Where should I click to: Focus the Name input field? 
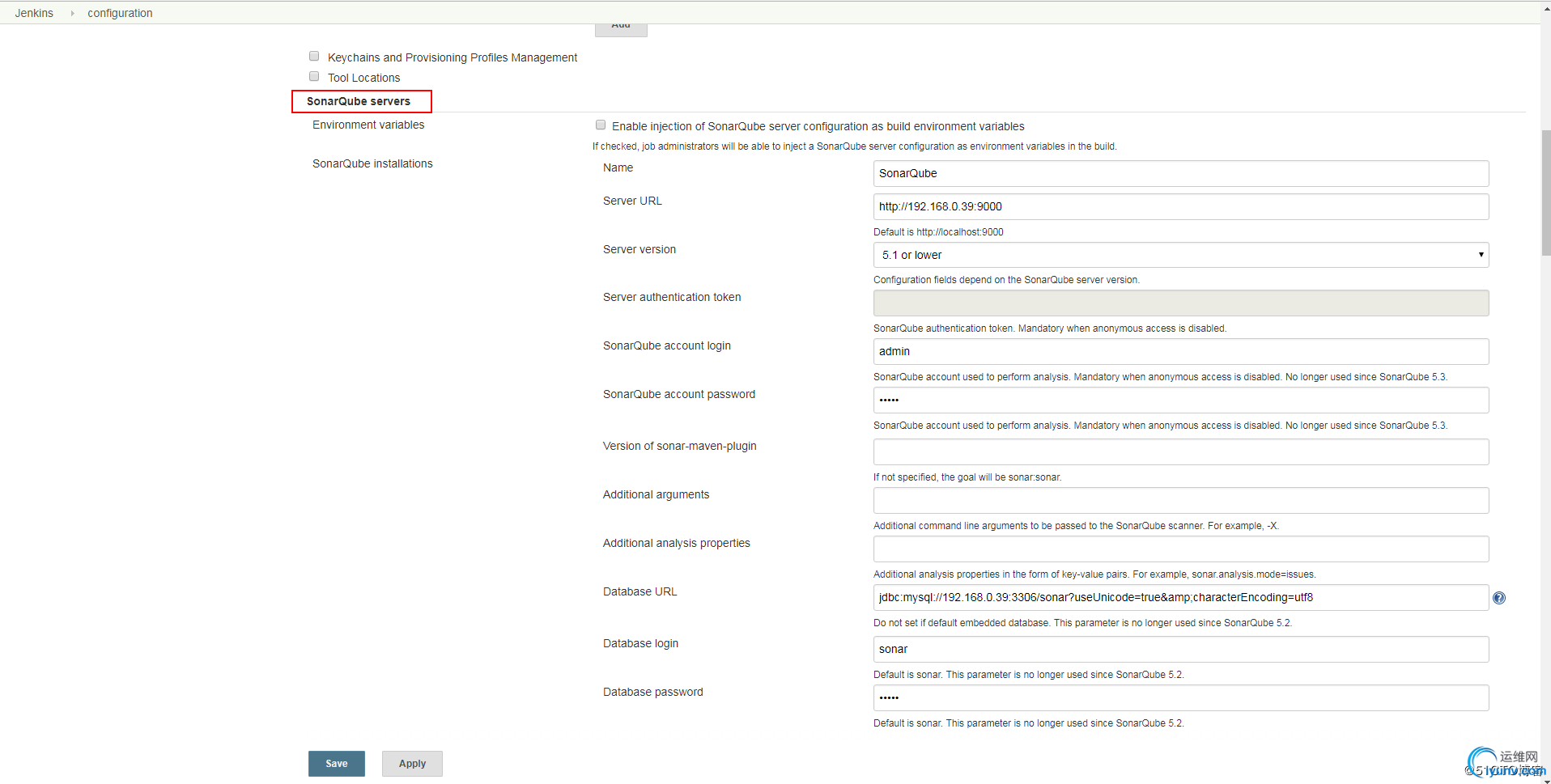click(x=1181, y=173)
